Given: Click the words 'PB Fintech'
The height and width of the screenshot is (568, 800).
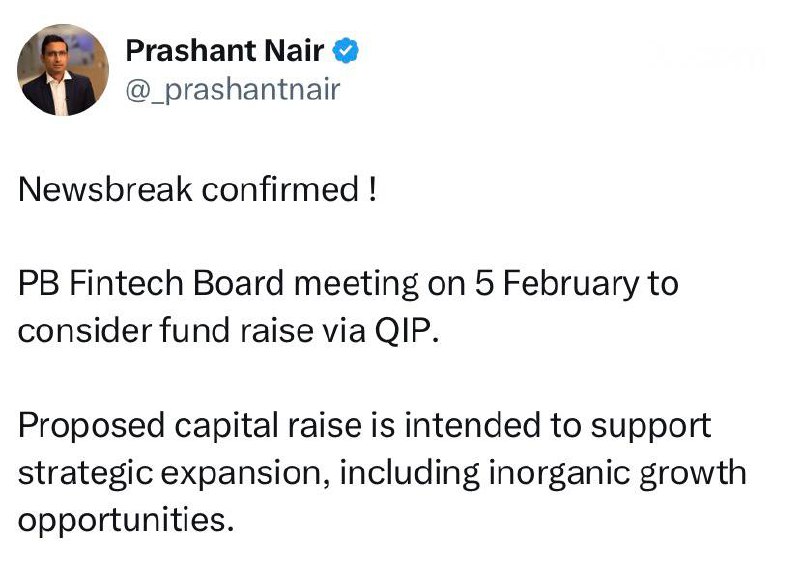Looking at the screenshot, I should click(x=101, y=283).
